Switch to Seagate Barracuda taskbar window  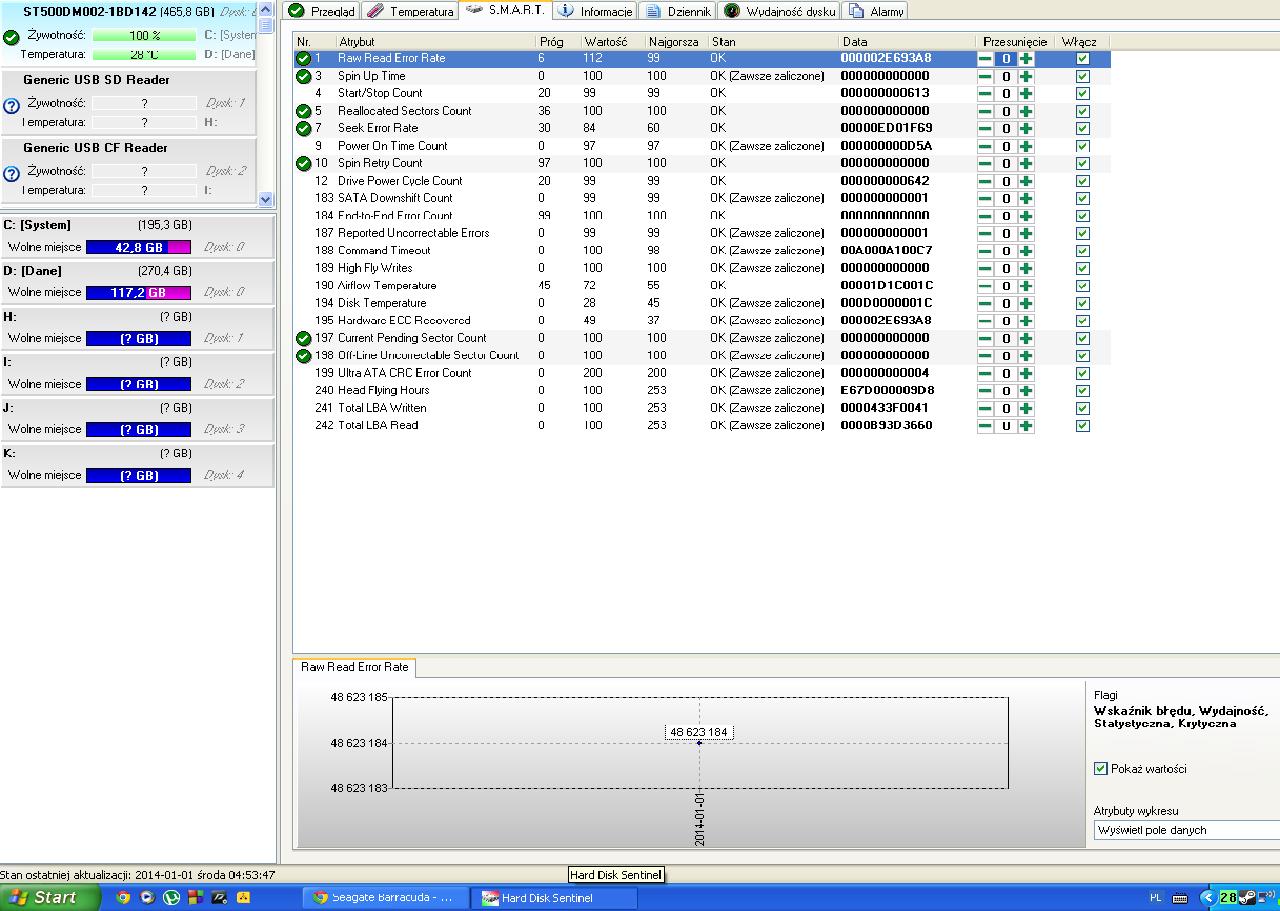[x=385, y=898]
